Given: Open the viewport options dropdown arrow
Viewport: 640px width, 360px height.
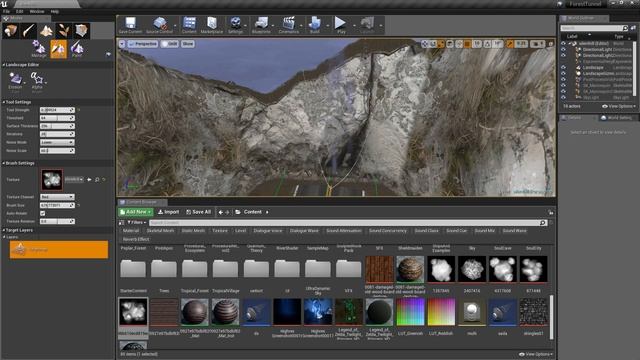Looking at the screenshot, I should tap(122, 44).
